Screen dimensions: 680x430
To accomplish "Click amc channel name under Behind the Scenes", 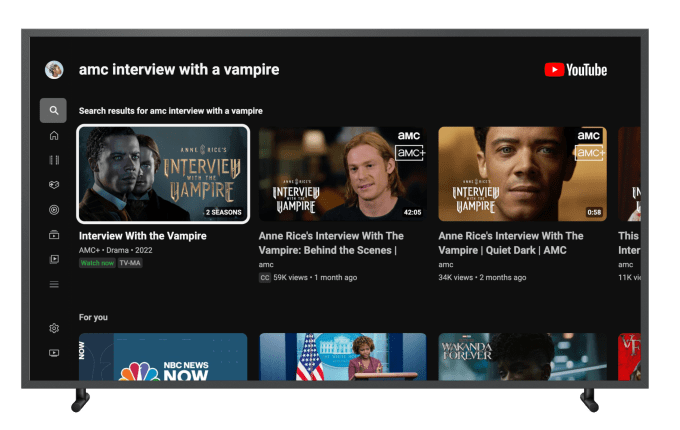I will 266,264.
